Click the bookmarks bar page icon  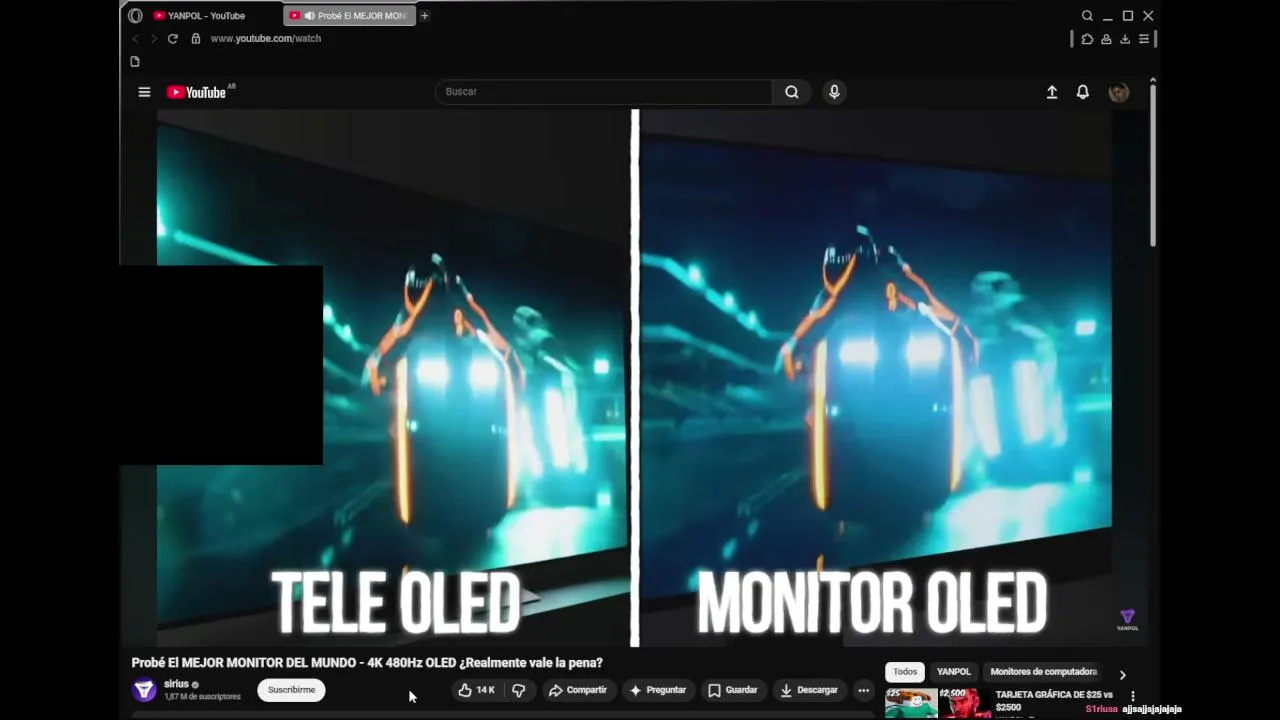[x=135, y=61]
